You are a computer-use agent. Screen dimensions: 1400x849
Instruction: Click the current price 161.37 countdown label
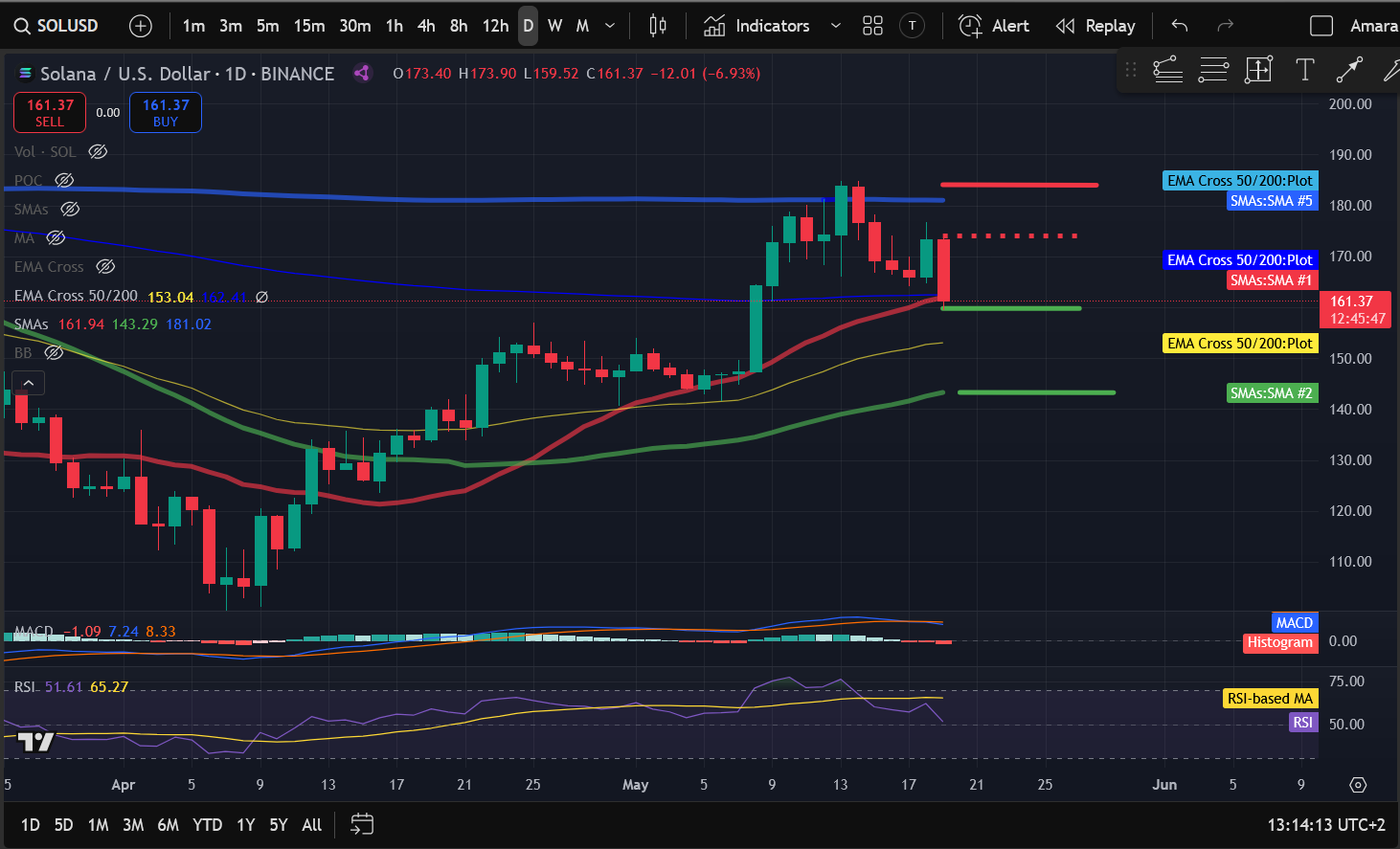[1357, 309]
